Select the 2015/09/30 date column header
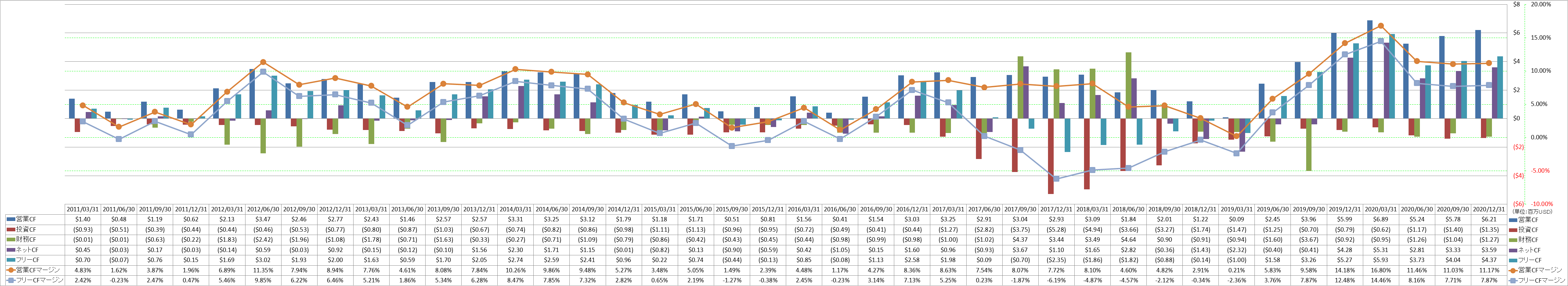The height and width of the screenshot is (286, 1568). [x=732, y=209]
